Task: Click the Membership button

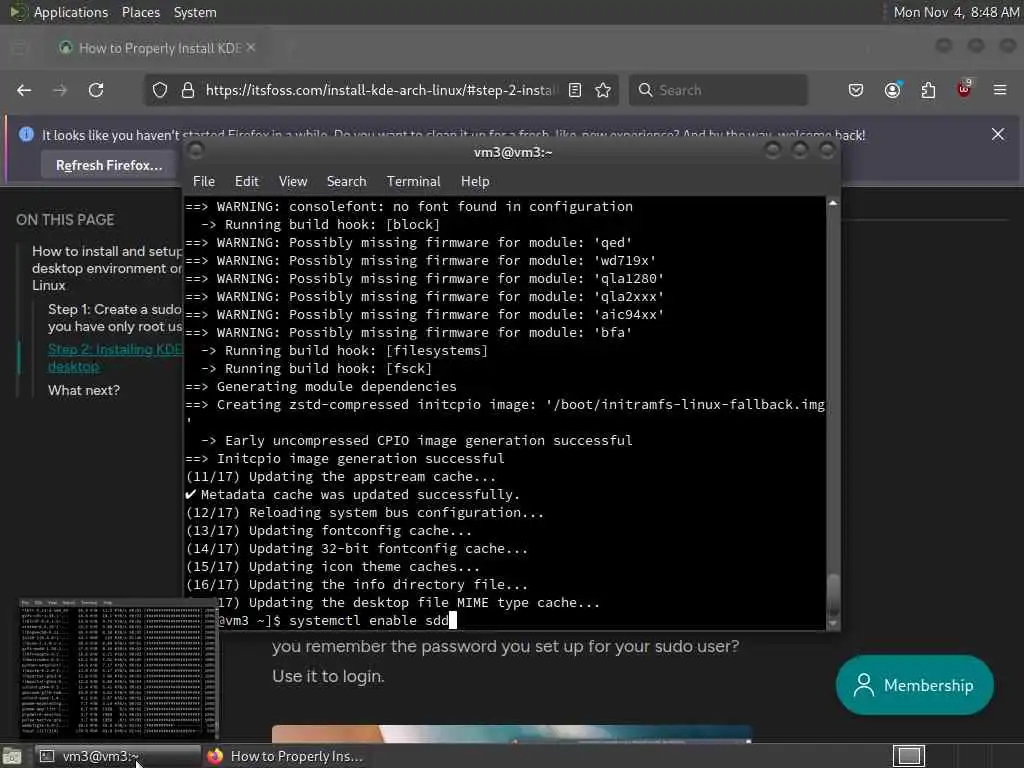Action: (x=915, y=685)
